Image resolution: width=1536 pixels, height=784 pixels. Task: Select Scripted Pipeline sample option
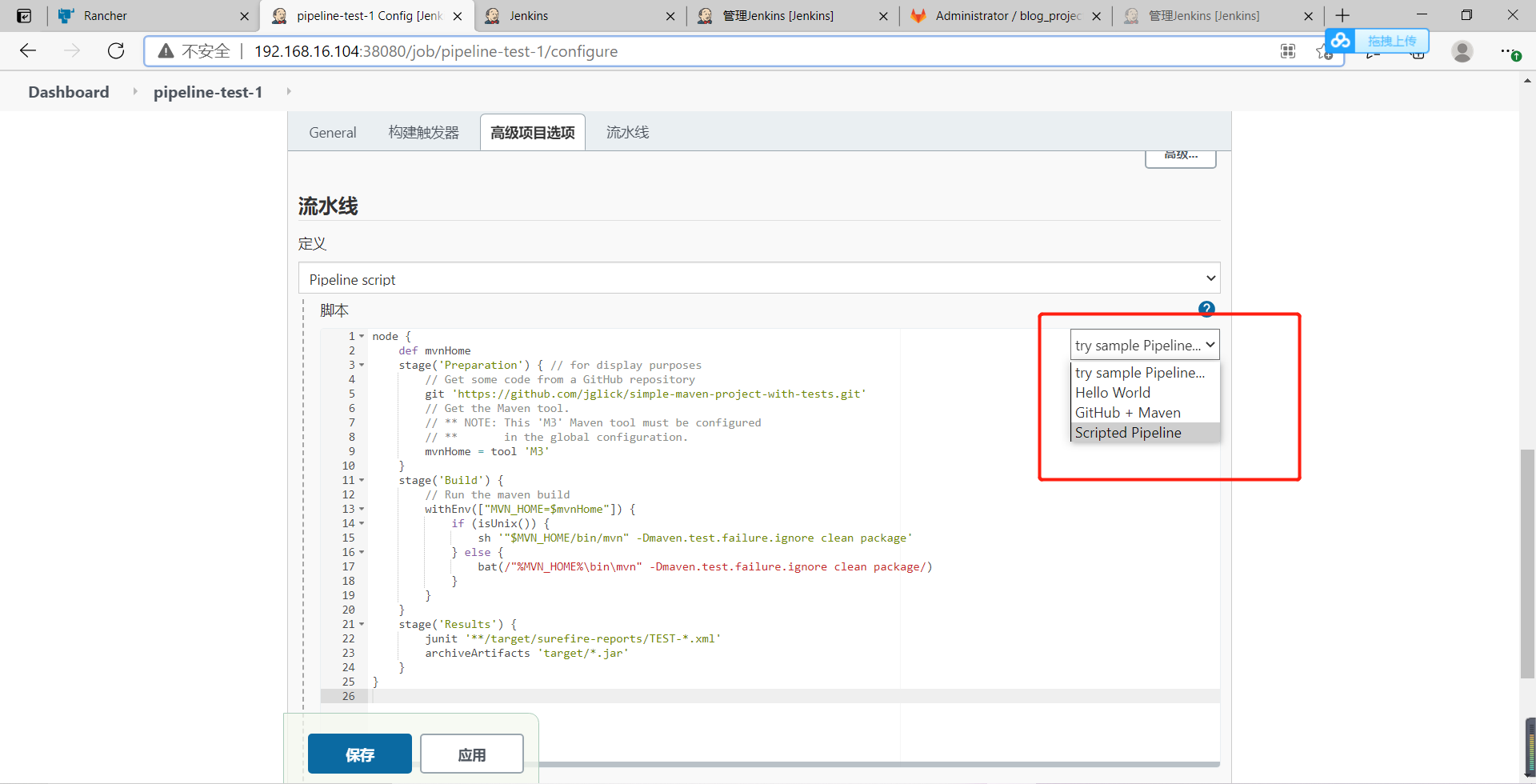tap(1145, 433)
